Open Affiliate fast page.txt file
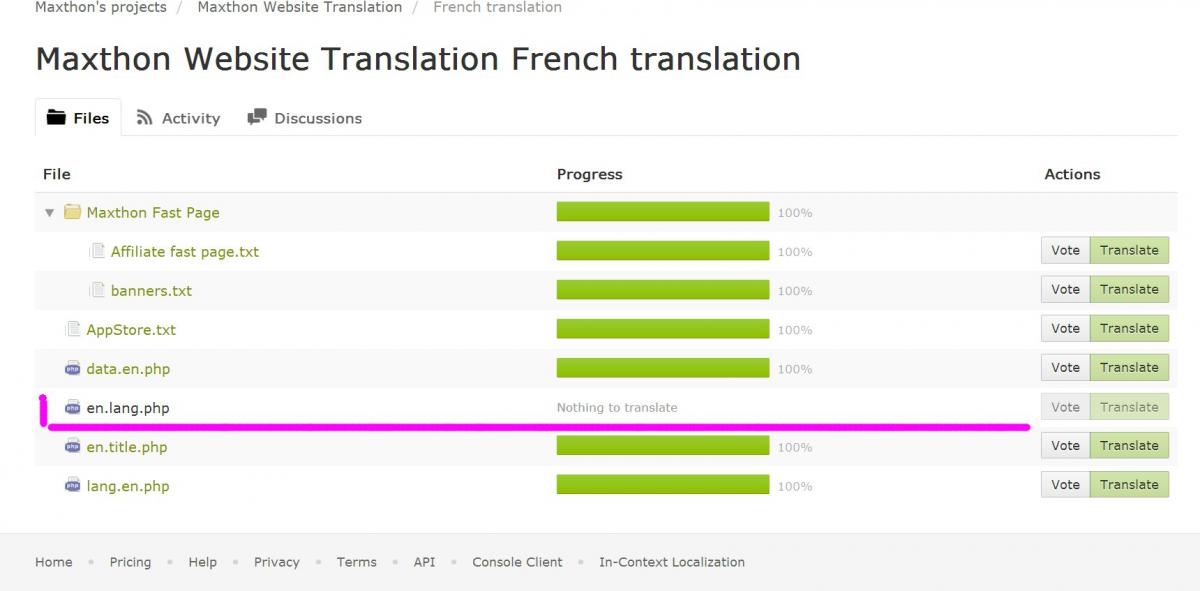Image resolution: width=1200 pixels, height=591 pixels. (185, 251)
